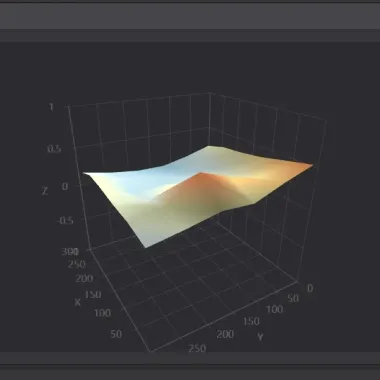The width and height of the screenshot is (380, 380).
Task: Click the Y axis tick label 100
Action: 274,309
